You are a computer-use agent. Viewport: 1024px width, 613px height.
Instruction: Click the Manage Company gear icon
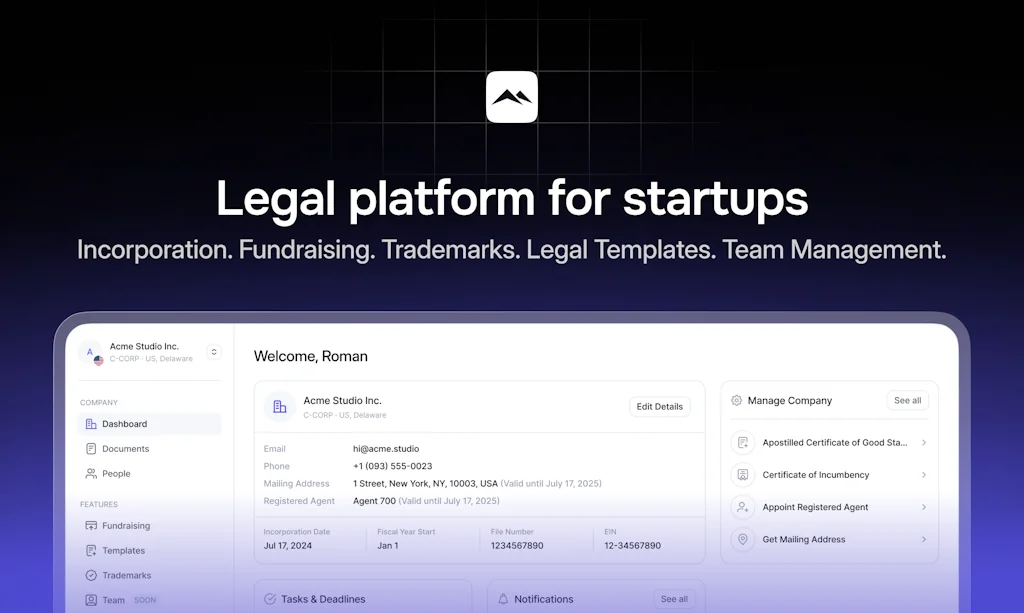coord(737,400)
